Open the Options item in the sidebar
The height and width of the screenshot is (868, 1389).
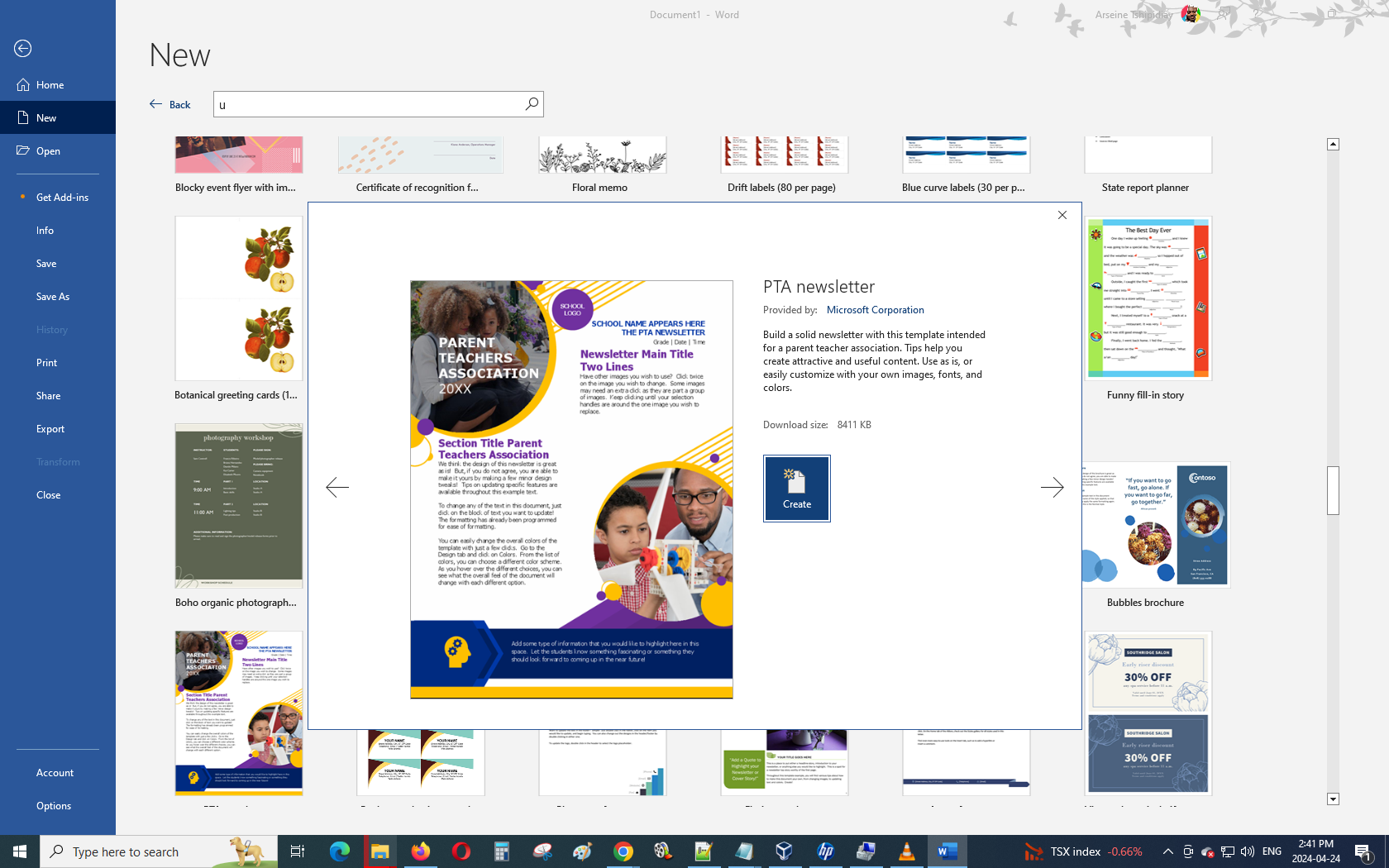coord(54,806)
